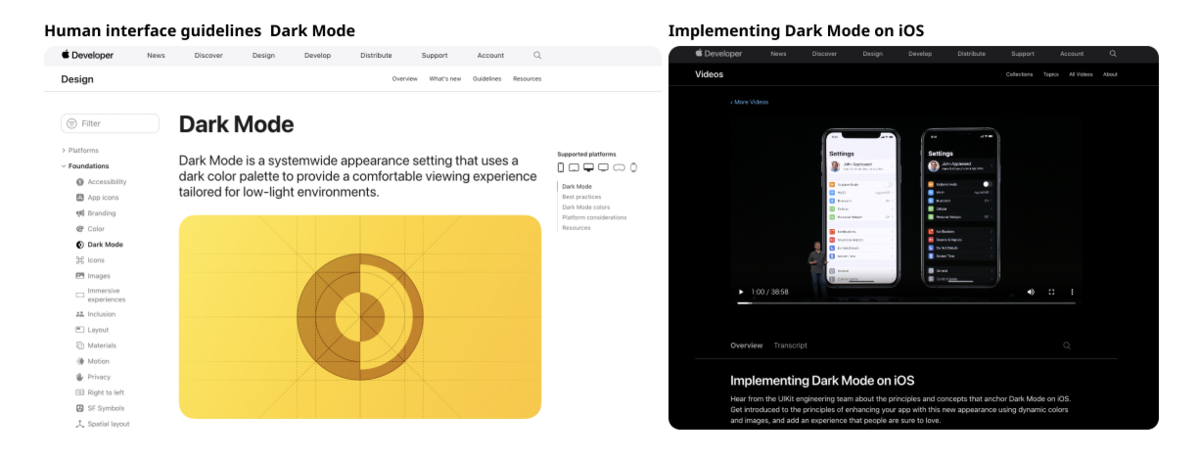
Task: Open Overview in the Design subnav
Action: click(405, 78)
